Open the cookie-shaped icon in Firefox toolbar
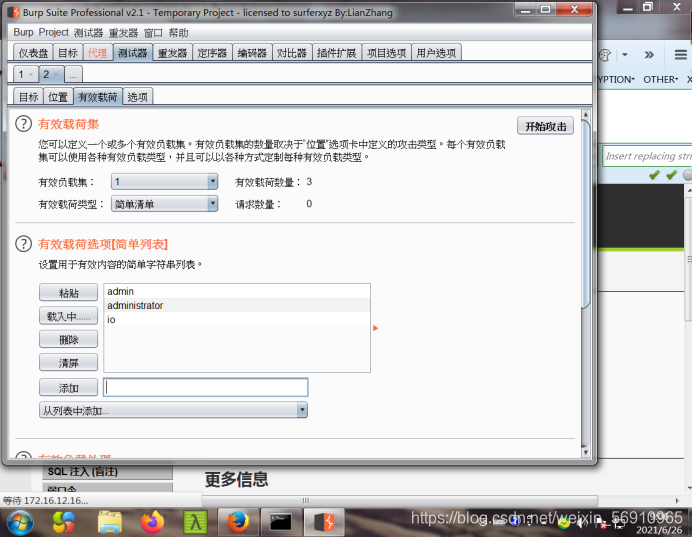 click(x=605, y=55)
